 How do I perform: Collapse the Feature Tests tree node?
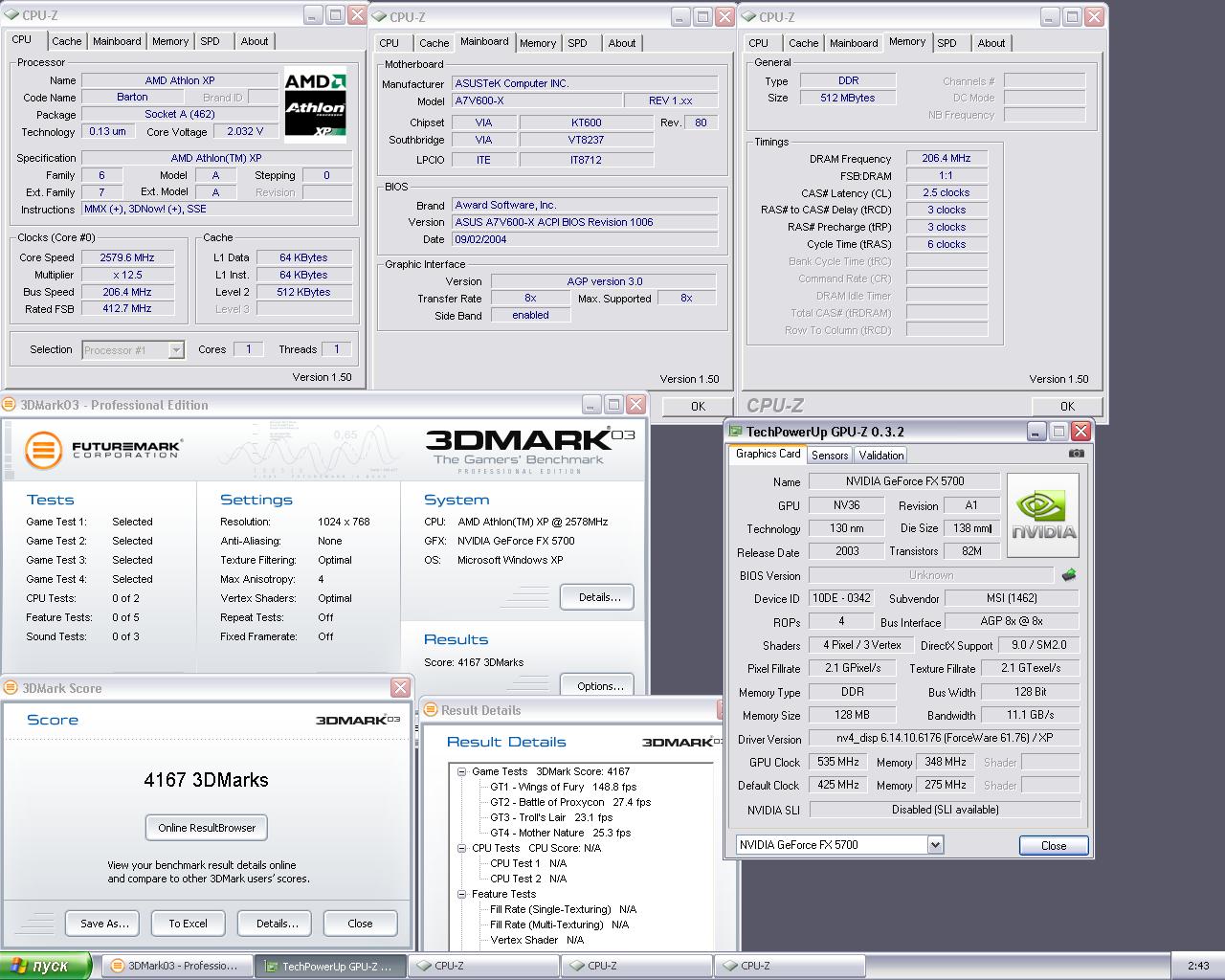pyautogui.click(x=461, y=894)
